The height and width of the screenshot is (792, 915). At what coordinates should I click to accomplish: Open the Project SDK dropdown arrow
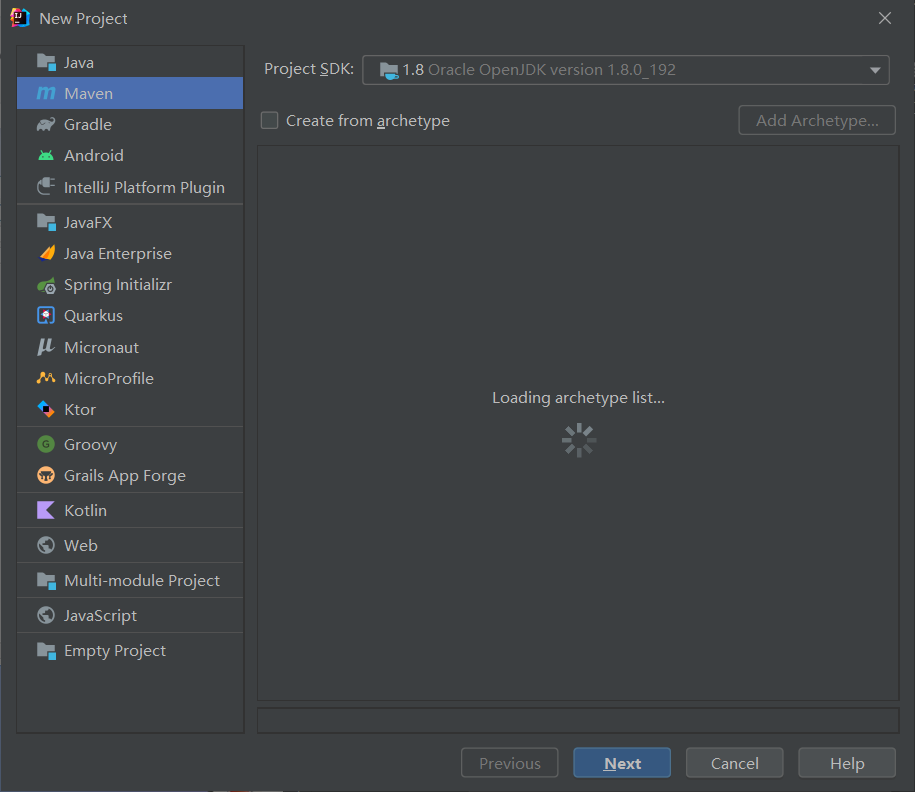875,70
